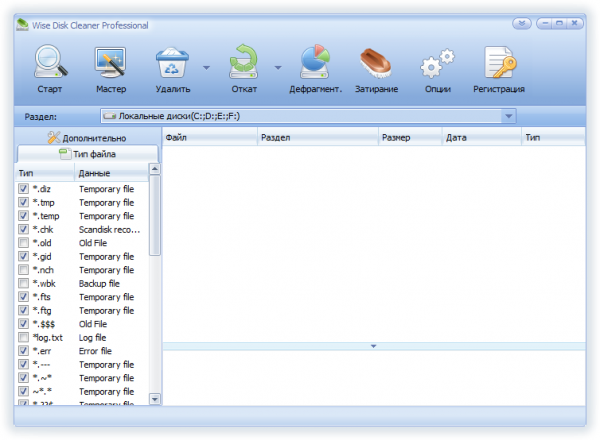Uncheck the *.$$$ checkbox
This screenshot has width=600, height=440.
click(24, 324)
